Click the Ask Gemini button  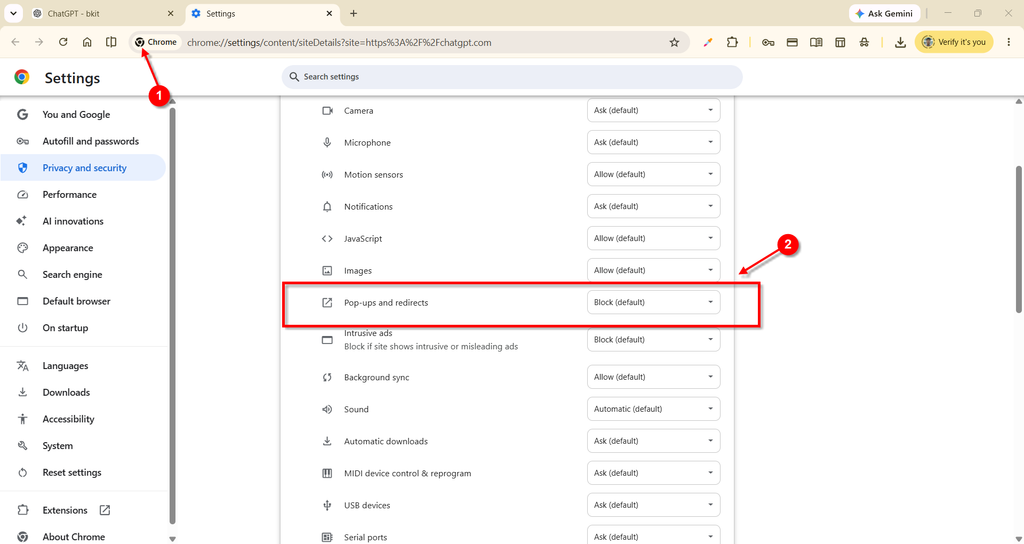(884, 13)
